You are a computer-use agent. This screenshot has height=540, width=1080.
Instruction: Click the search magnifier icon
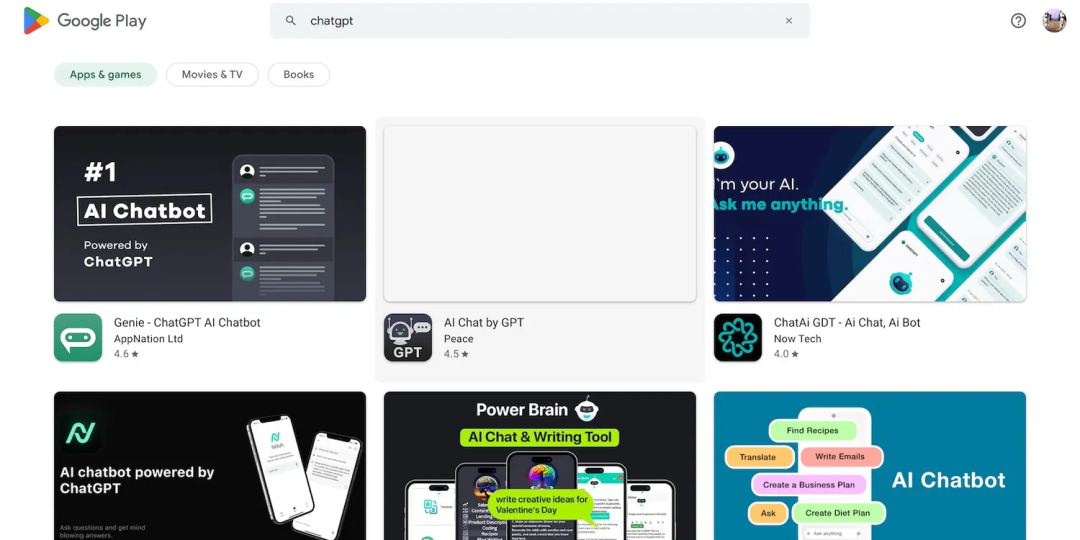pyautogui.click(x=291, y=21)
